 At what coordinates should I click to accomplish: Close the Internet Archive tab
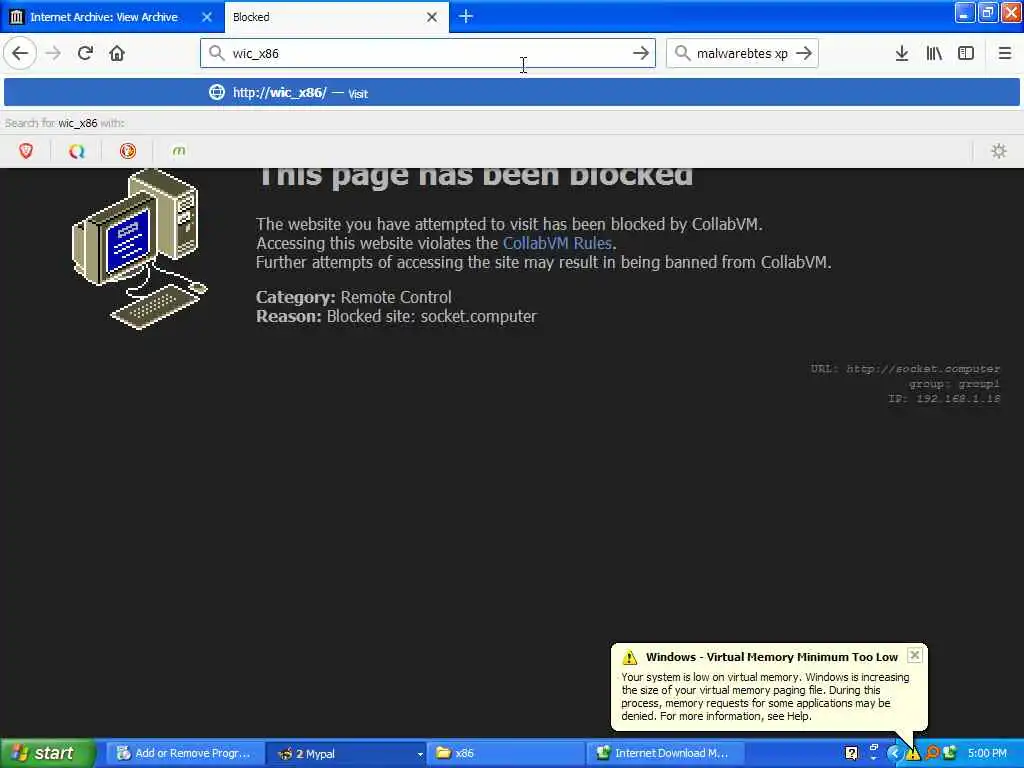tap(207, 17)
